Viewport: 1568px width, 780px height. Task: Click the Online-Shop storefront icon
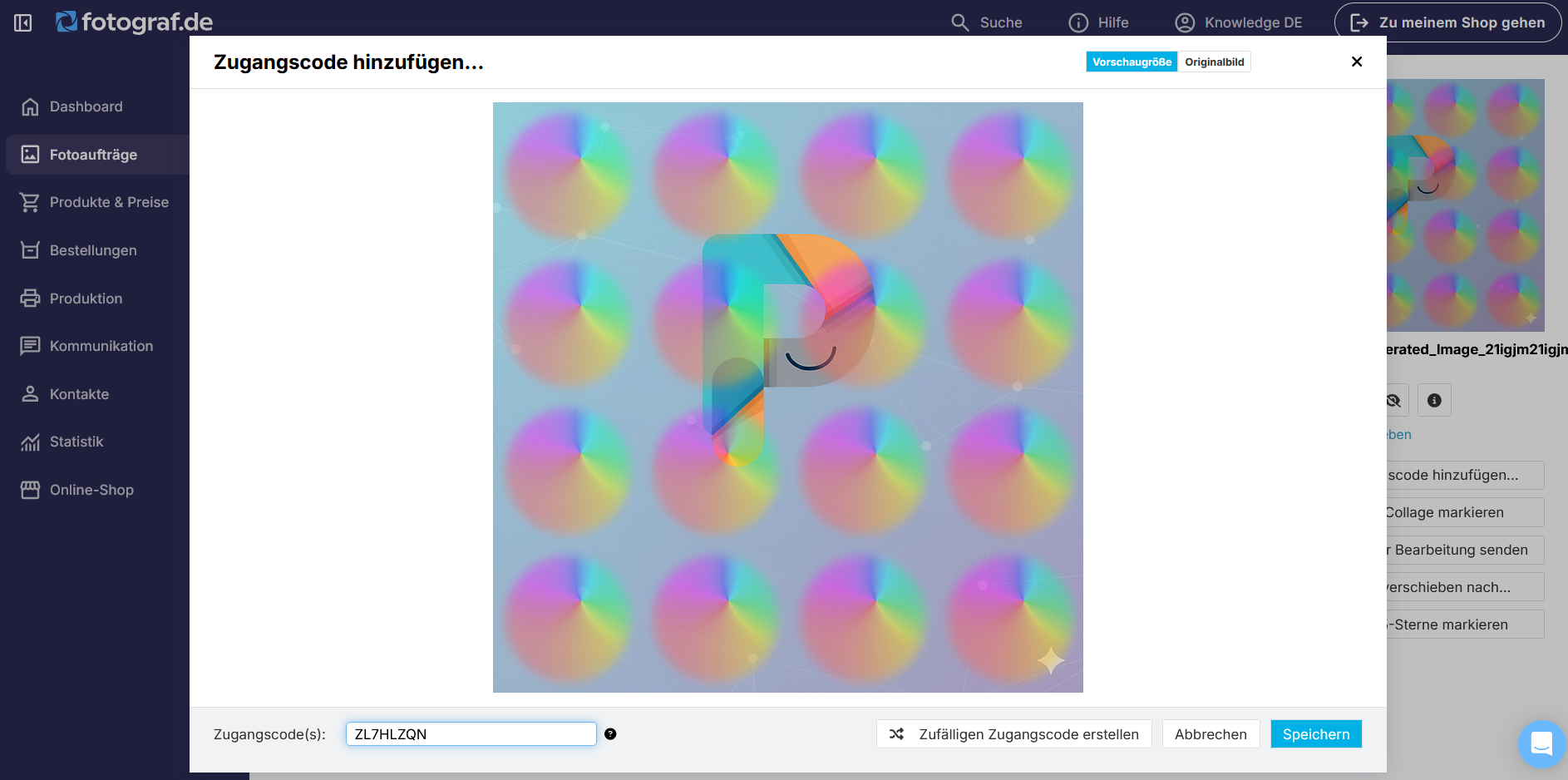tap(30, 490)
